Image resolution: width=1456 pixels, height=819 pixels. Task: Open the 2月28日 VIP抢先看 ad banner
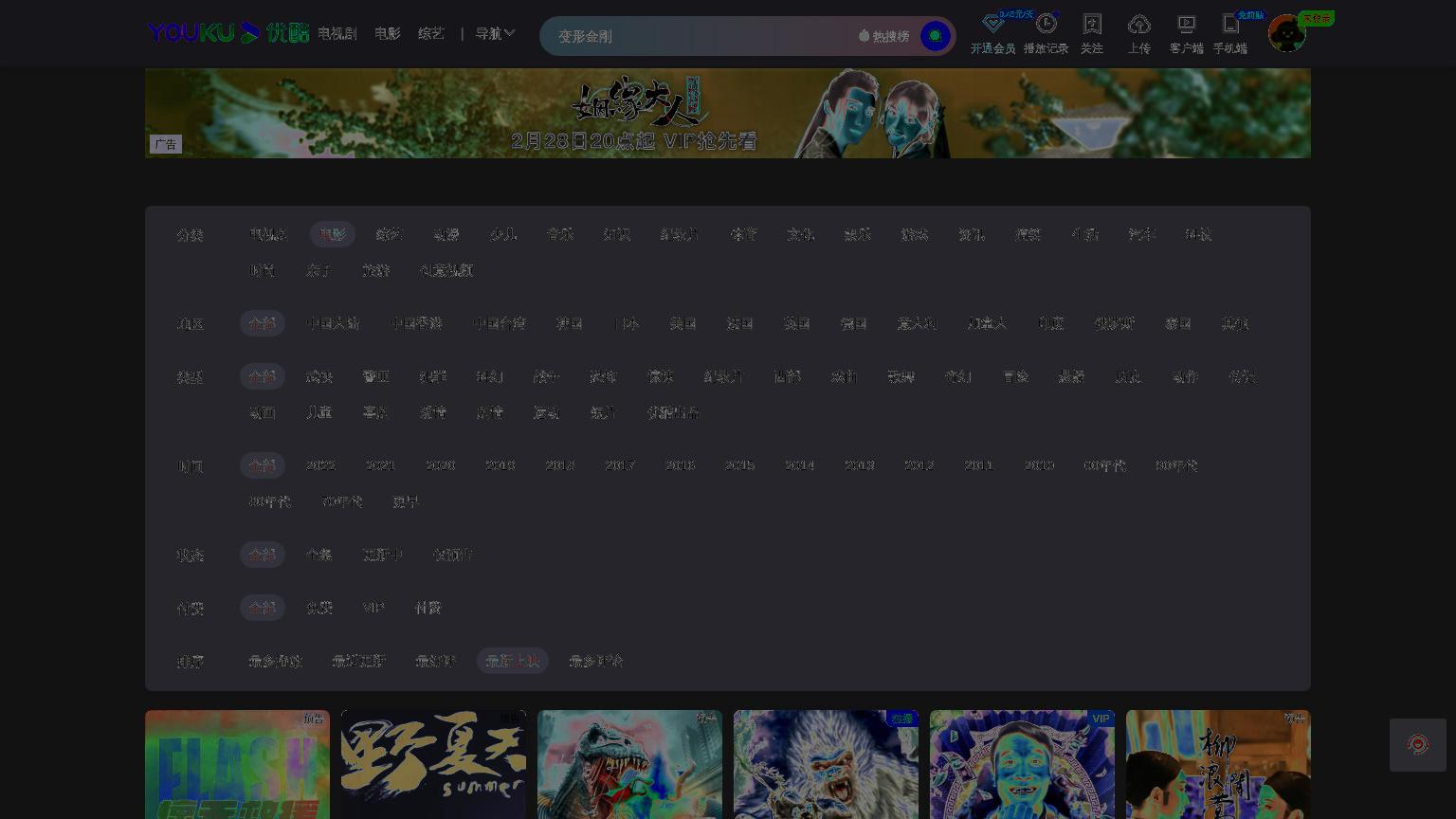click(728, 113)
